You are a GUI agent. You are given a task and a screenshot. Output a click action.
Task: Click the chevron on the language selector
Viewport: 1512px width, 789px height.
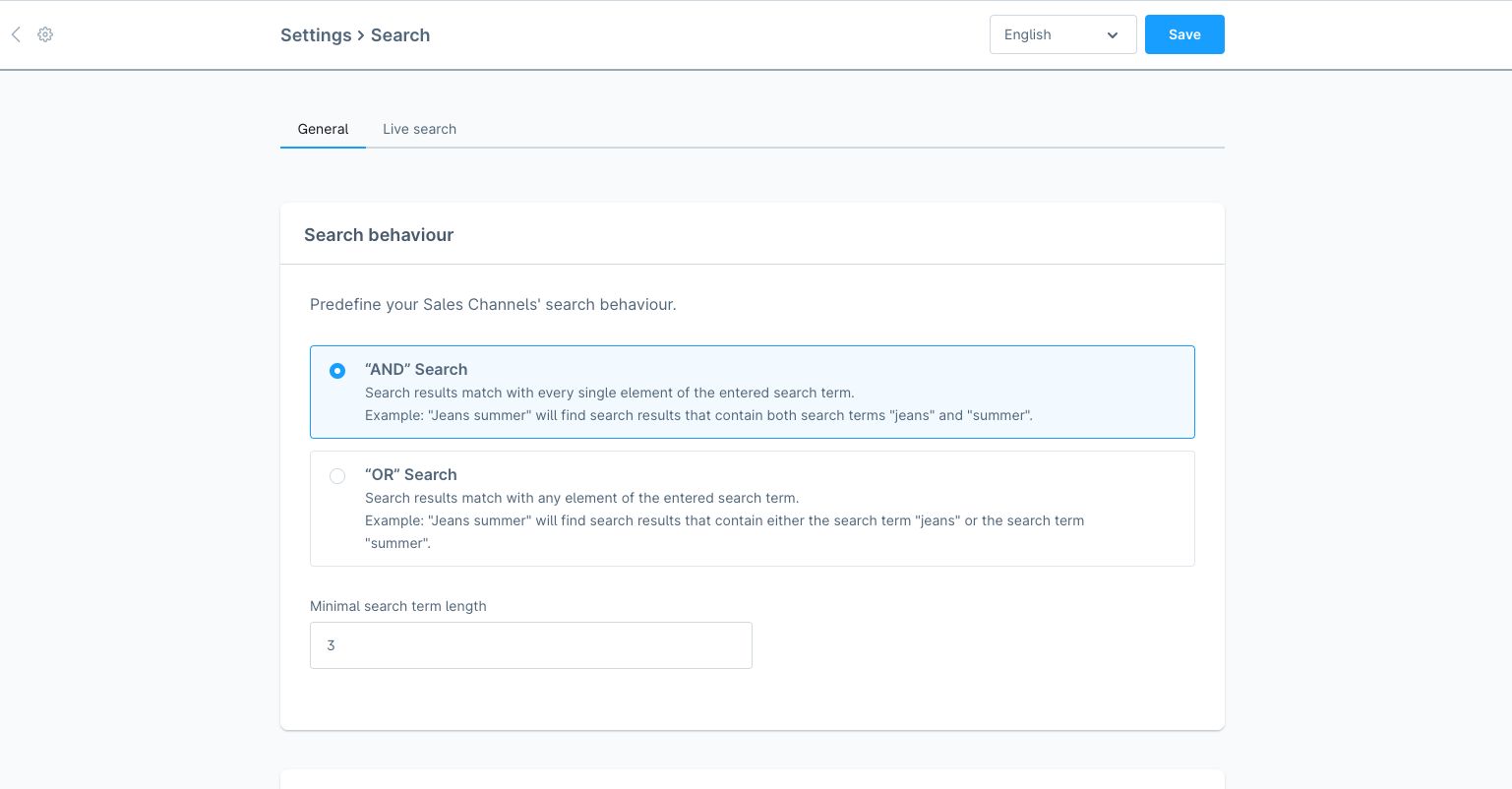[1113, 35]
